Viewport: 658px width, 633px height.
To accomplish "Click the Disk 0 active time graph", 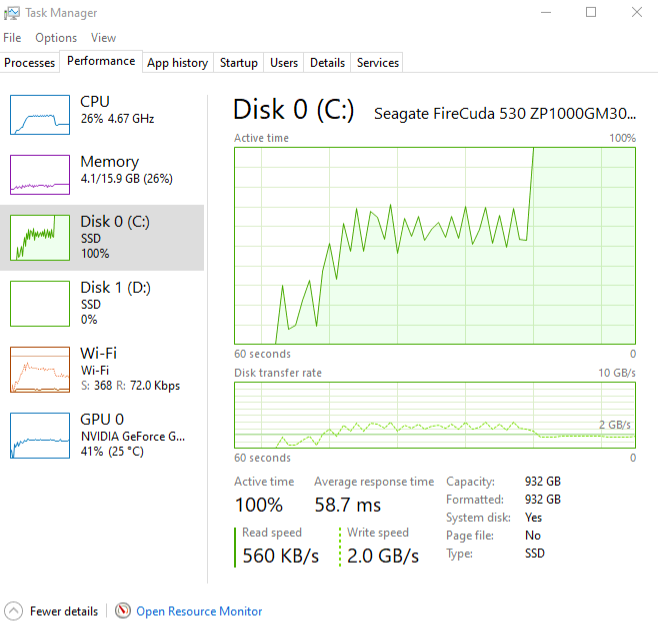I will click(x=435, y=245).
